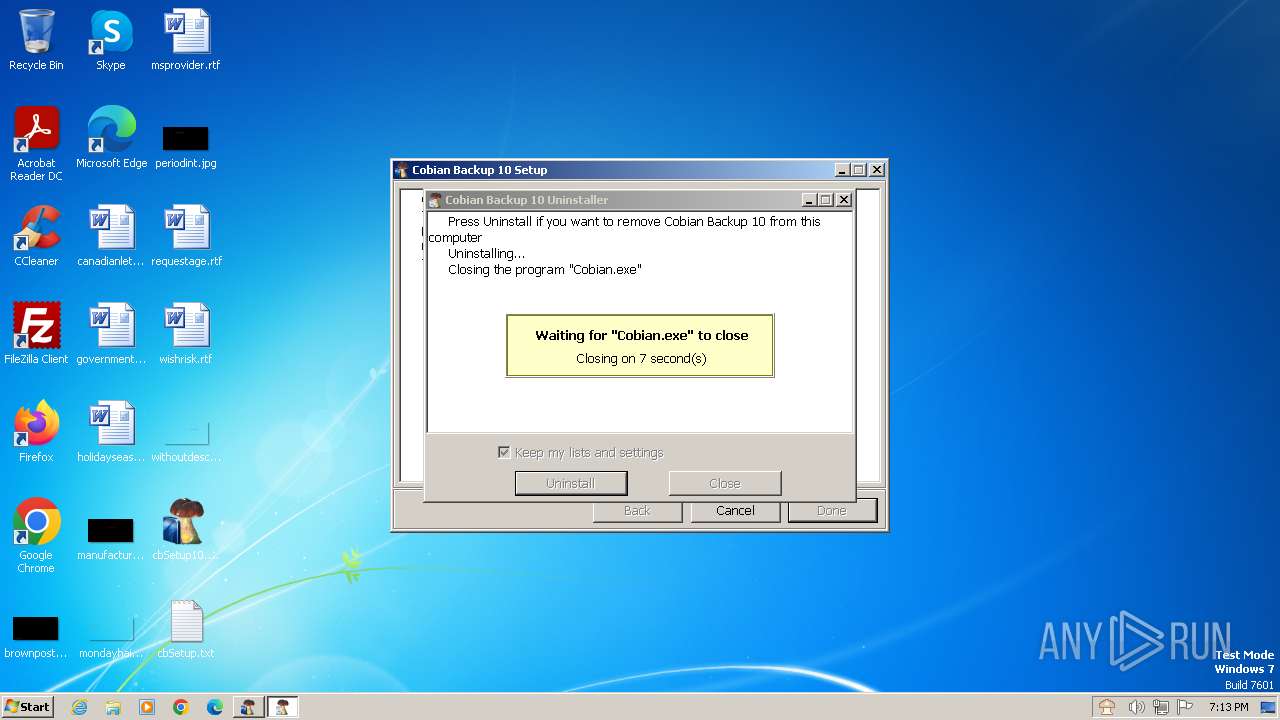The image size is (1280, 720).
Task: Open Windows Explorer folder in taskbar
Action: 113,707
